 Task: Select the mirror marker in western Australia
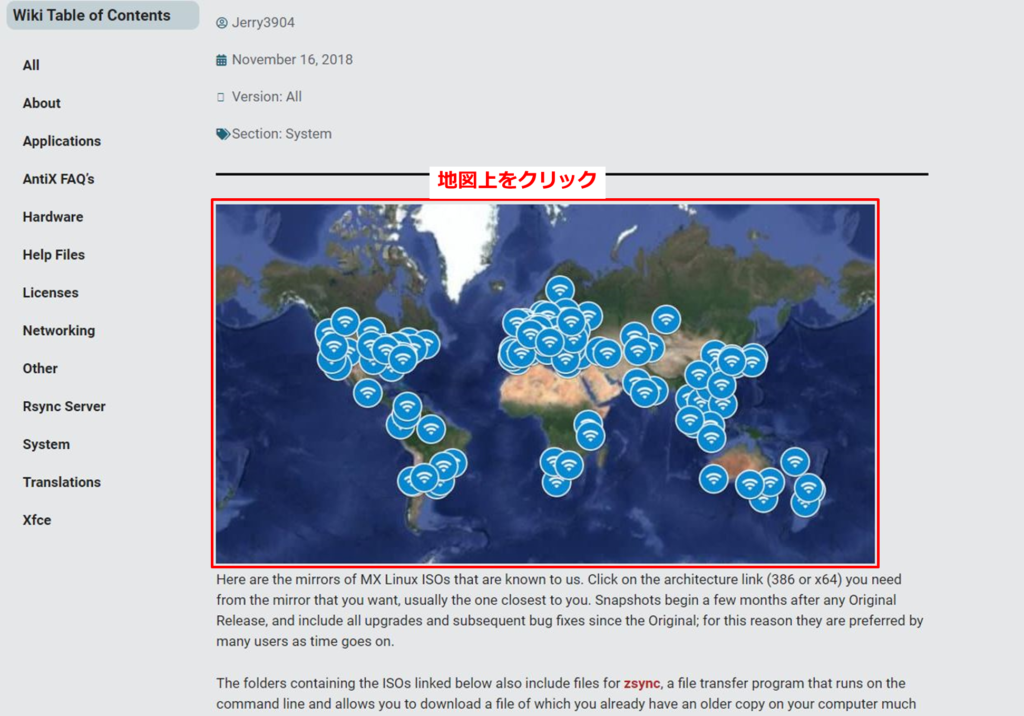pos(713,478)
